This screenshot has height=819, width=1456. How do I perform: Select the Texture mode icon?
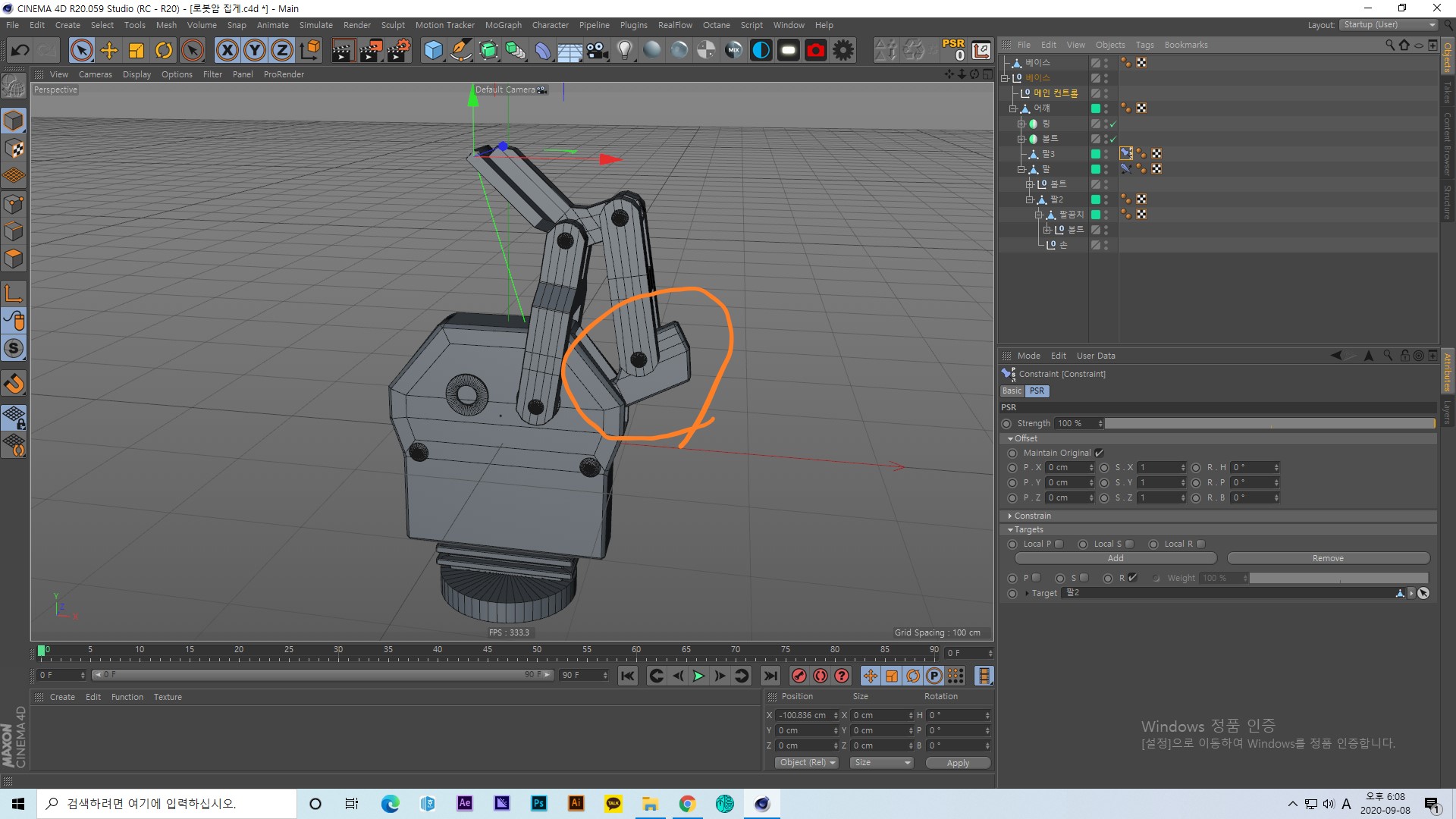pyautogui.click(x=14, y=149)
